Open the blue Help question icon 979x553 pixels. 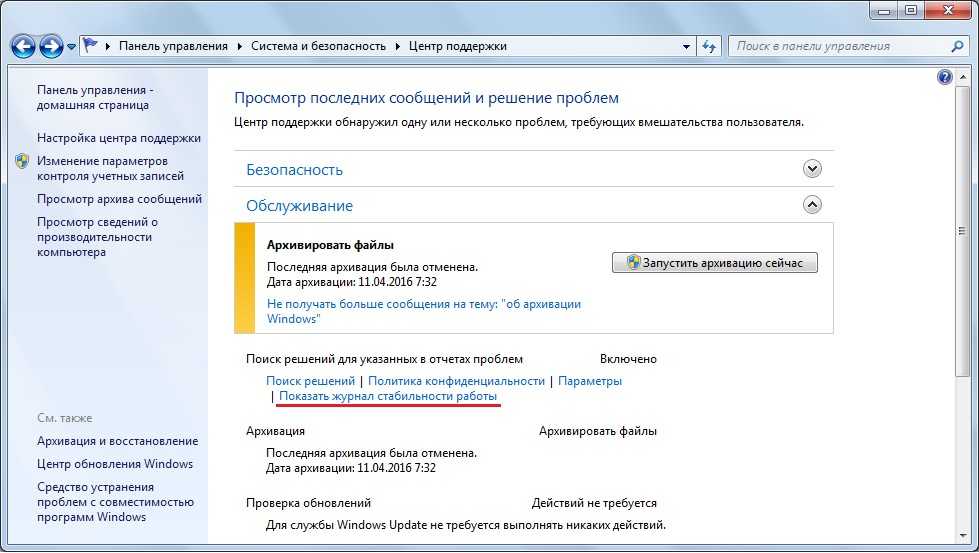(x=945, y=77)
